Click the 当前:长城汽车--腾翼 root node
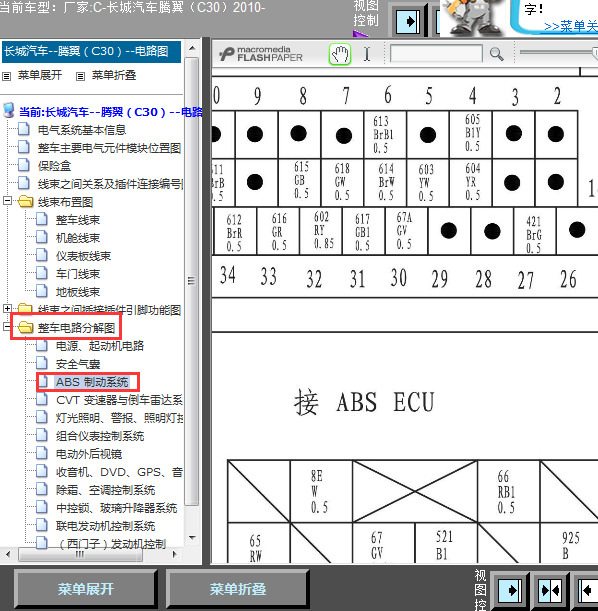This screenshot has height=611, width=598. (111, 112)
